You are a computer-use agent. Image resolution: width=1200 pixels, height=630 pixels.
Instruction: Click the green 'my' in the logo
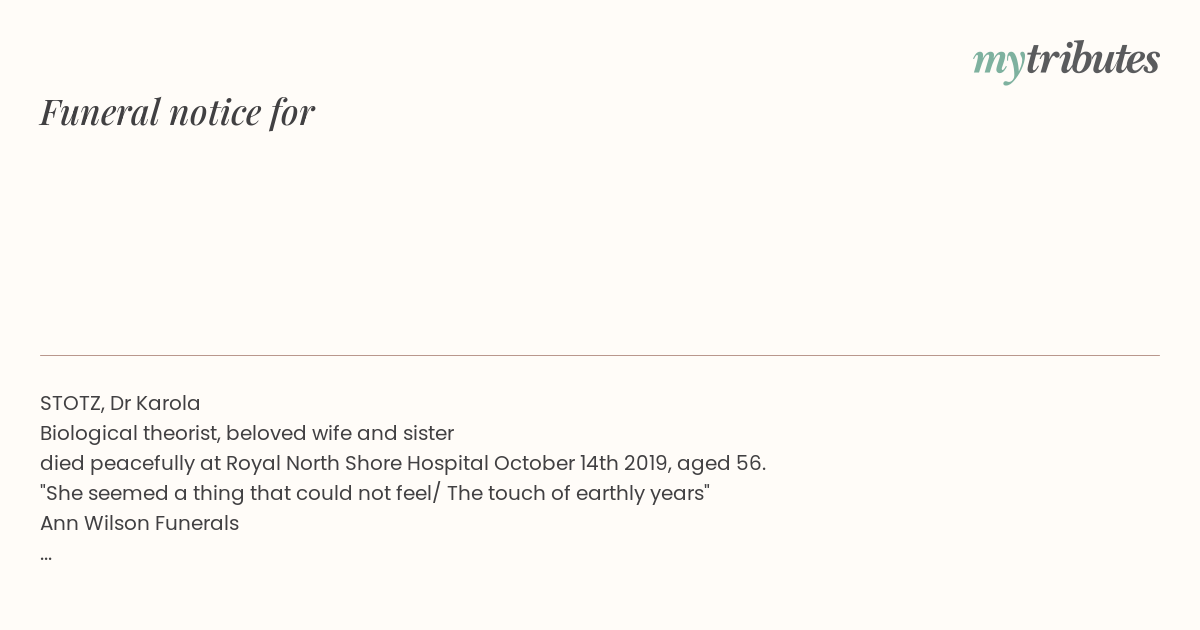998,64
